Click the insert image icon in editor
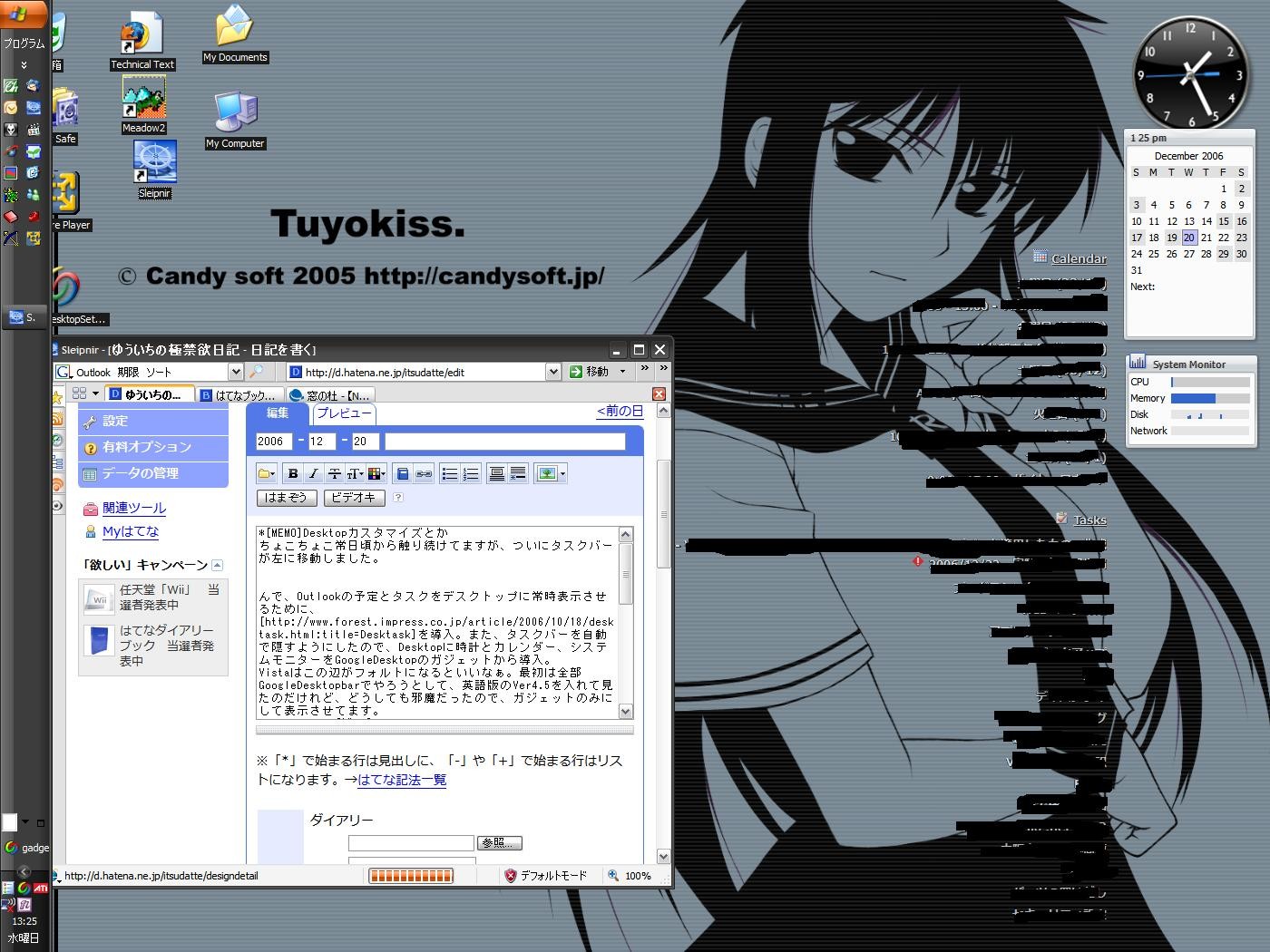 click(x=546, y=473)
